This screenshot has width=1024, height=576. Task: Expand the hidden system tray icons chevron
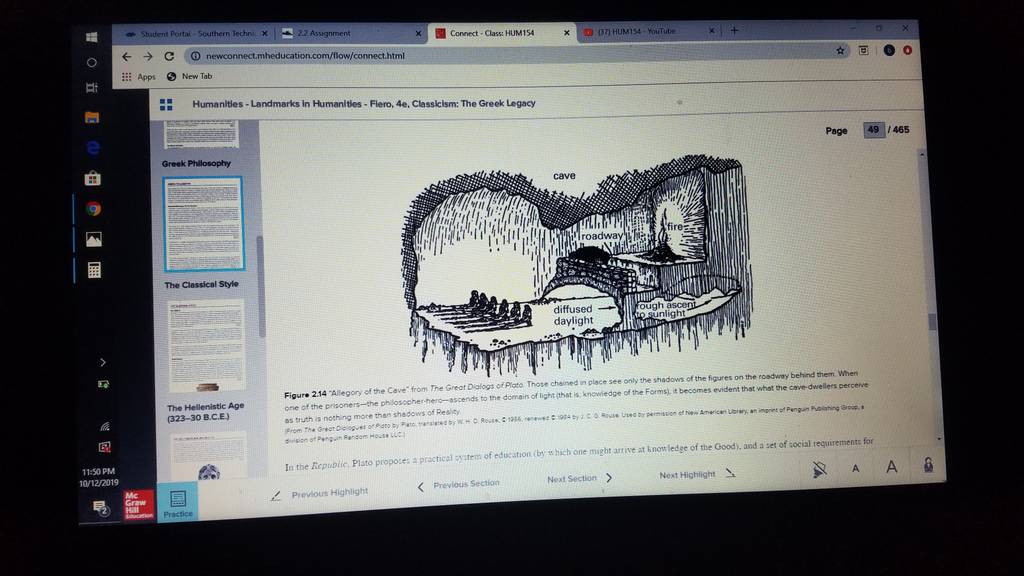[x=103, y=362]
